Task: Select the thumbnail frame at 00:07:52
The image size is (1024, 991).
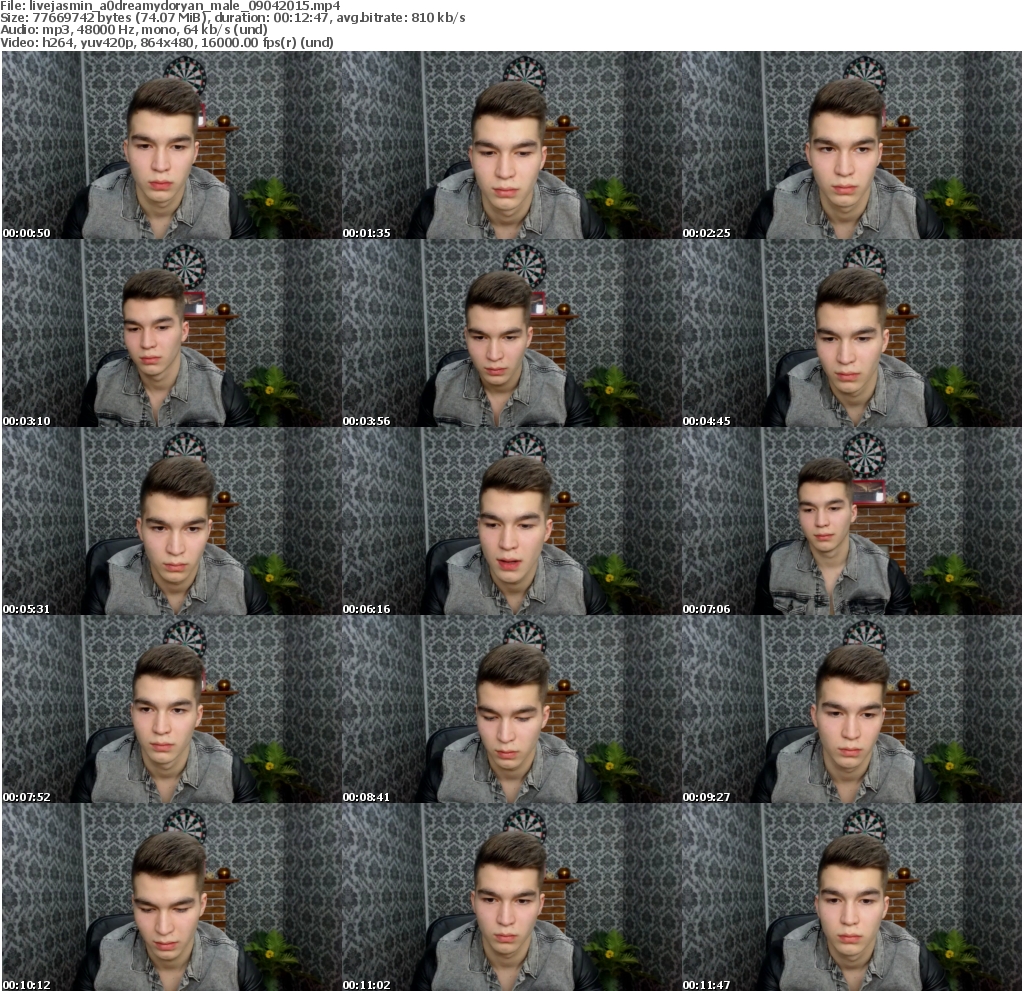Action: point(172,709)
